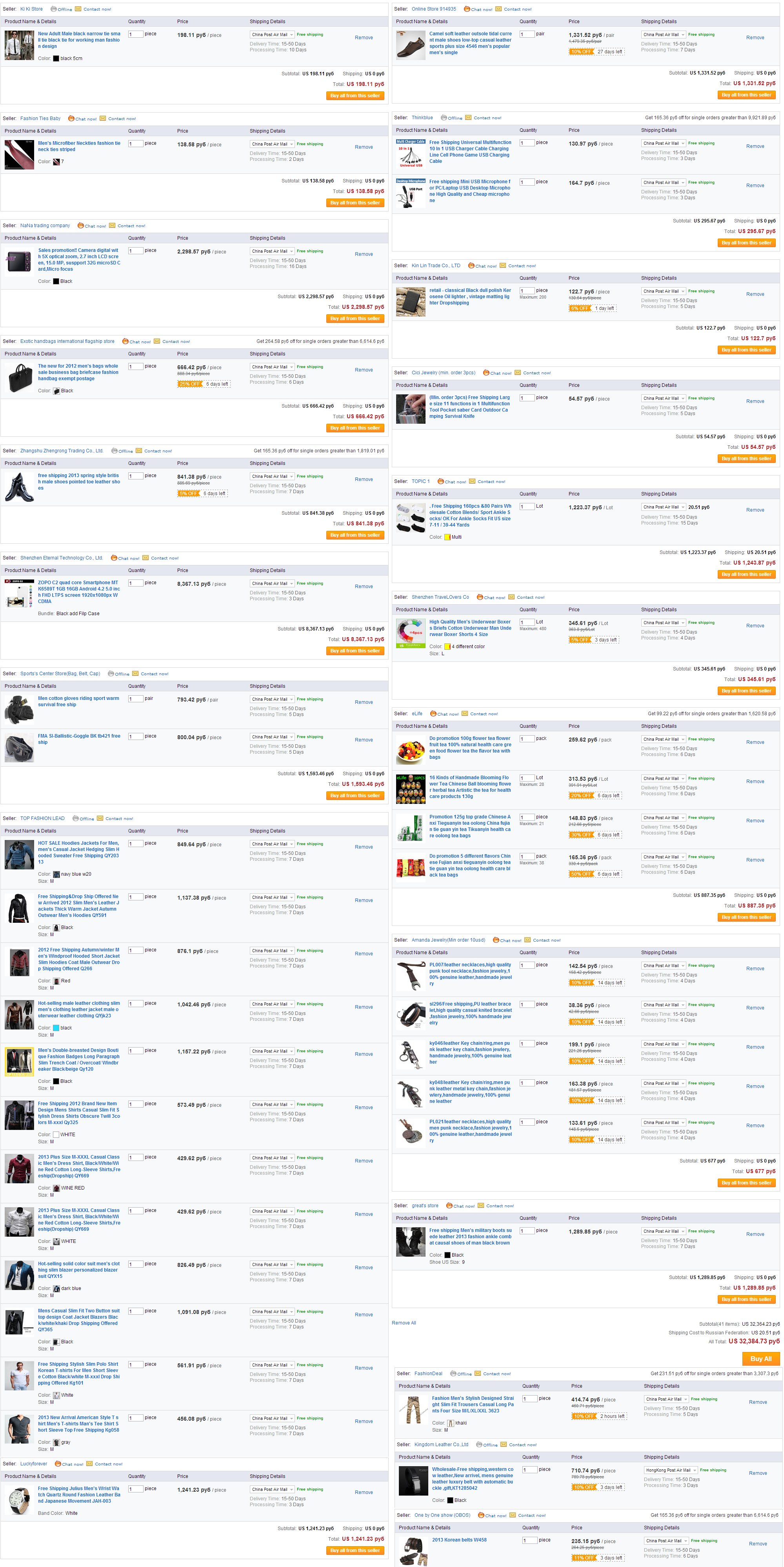Click Chat now icon for Kin Lin Trade Co.
This screenshot has width=784, height=1567.
pos(471,266)
